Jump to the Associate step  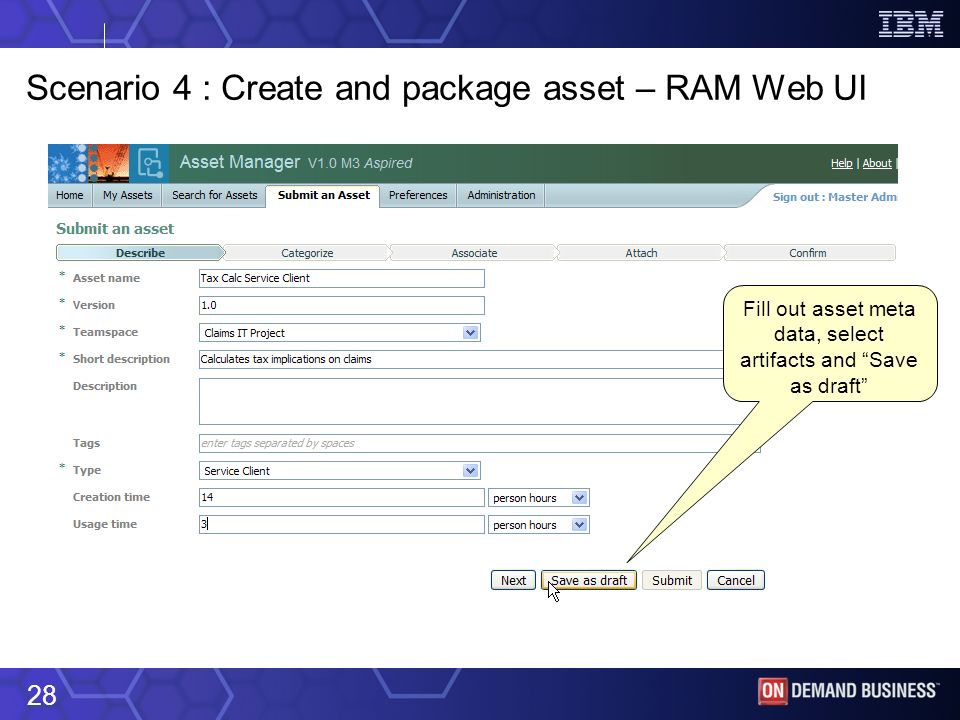pos(474,253)
